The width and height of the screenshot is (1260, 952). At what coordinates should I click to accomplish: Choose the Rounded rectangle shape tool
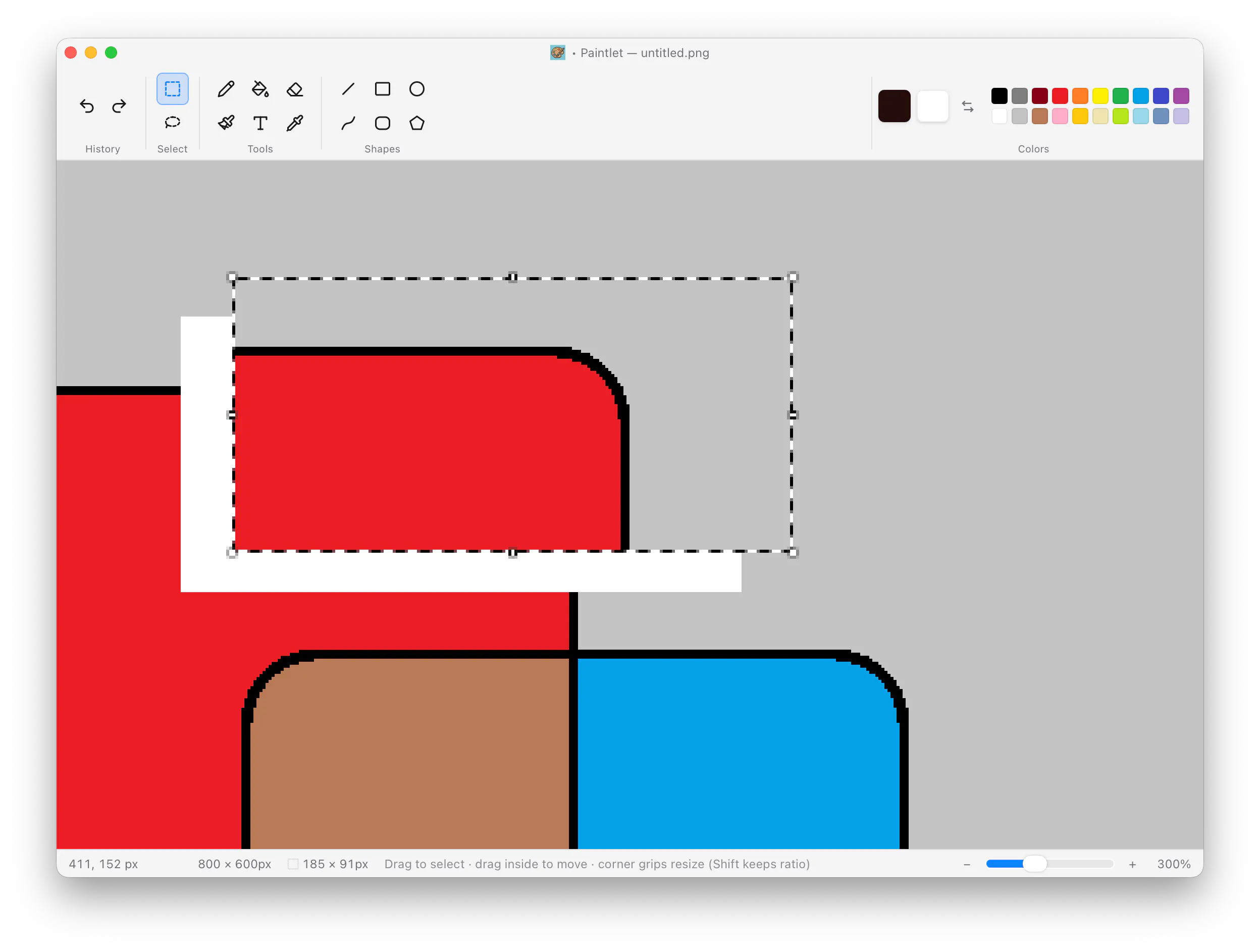coord(382,123)
